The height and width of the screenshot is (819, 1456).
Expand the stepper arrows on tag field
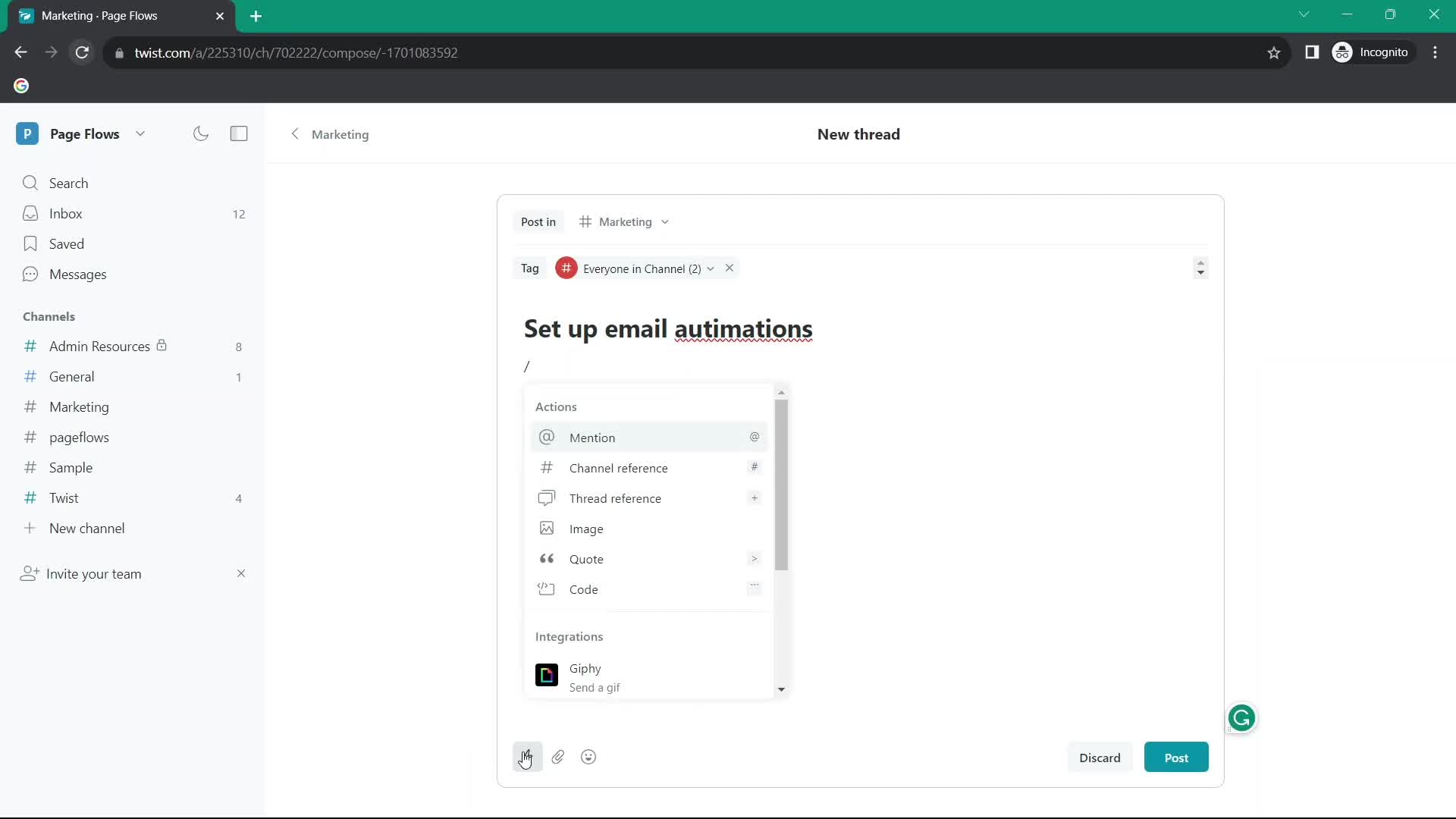1201,268
